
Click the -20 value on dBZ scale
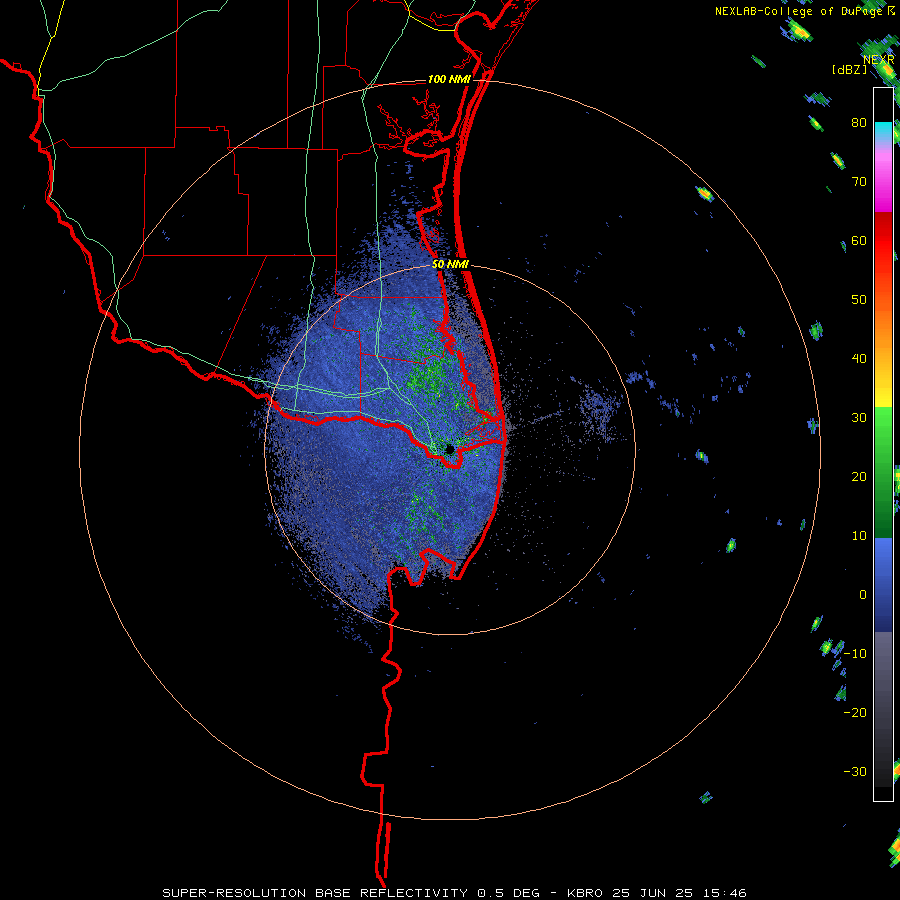point(855,712)
